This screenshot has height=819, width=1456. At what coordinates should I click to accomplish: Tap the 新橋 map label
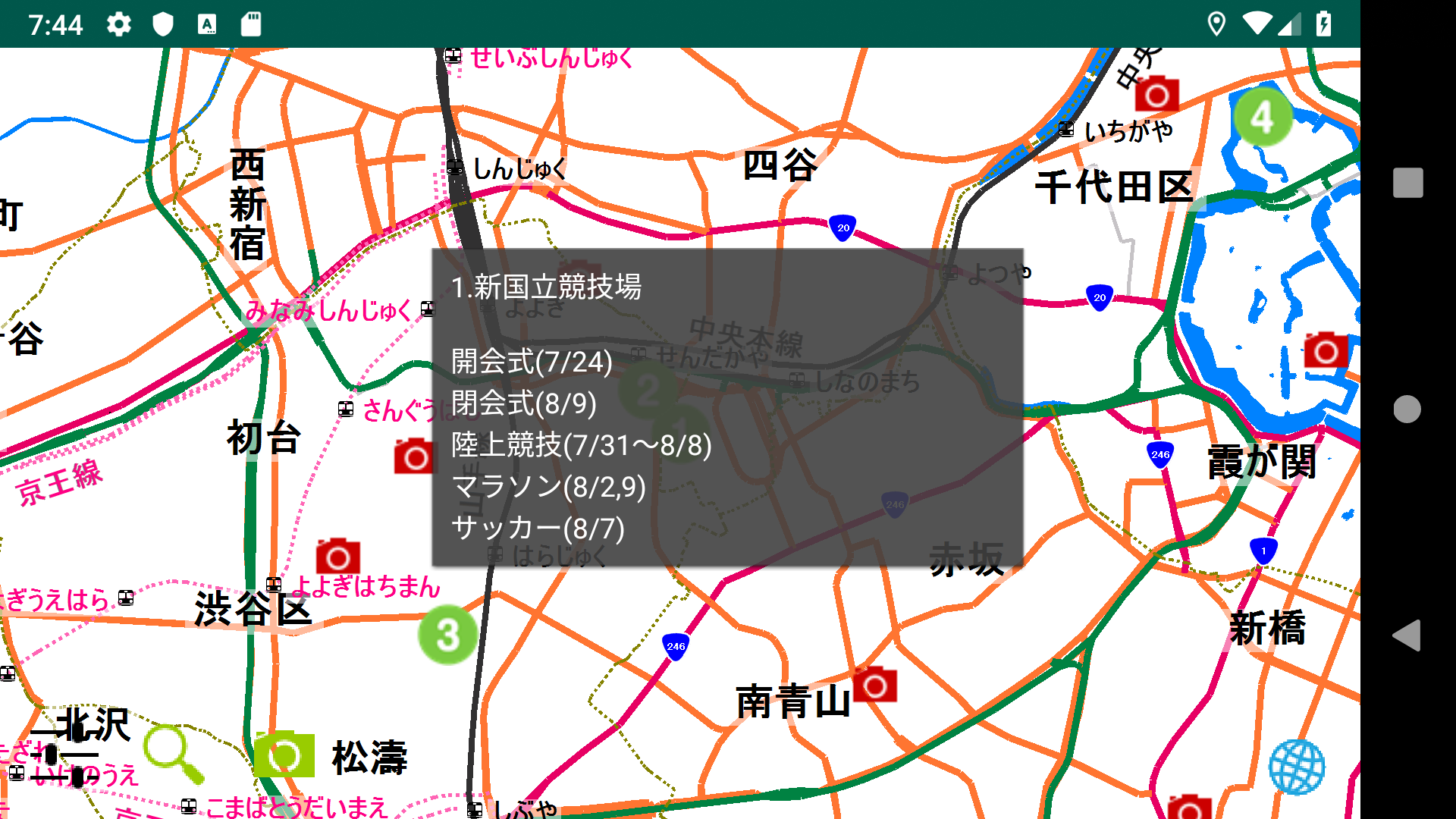coord(1267,628)
